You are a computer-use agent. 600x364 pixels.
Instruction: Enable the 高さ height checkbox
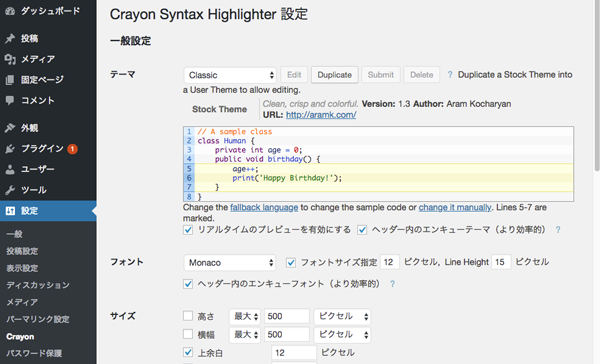click(x=188, y=316)
